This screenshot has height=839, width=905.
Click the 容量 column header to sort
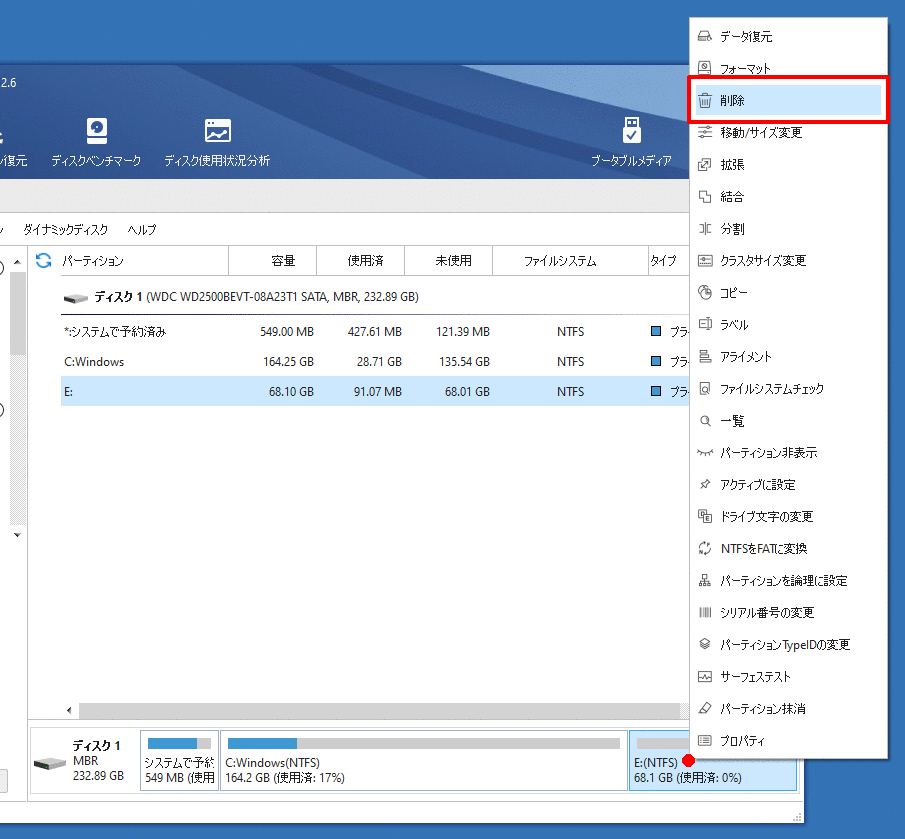(282, 261)
